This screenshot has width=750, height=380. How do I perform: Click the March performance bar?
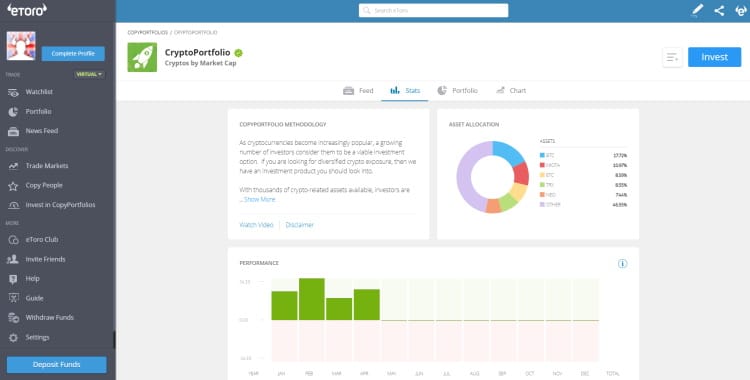(x=339, y=309)
